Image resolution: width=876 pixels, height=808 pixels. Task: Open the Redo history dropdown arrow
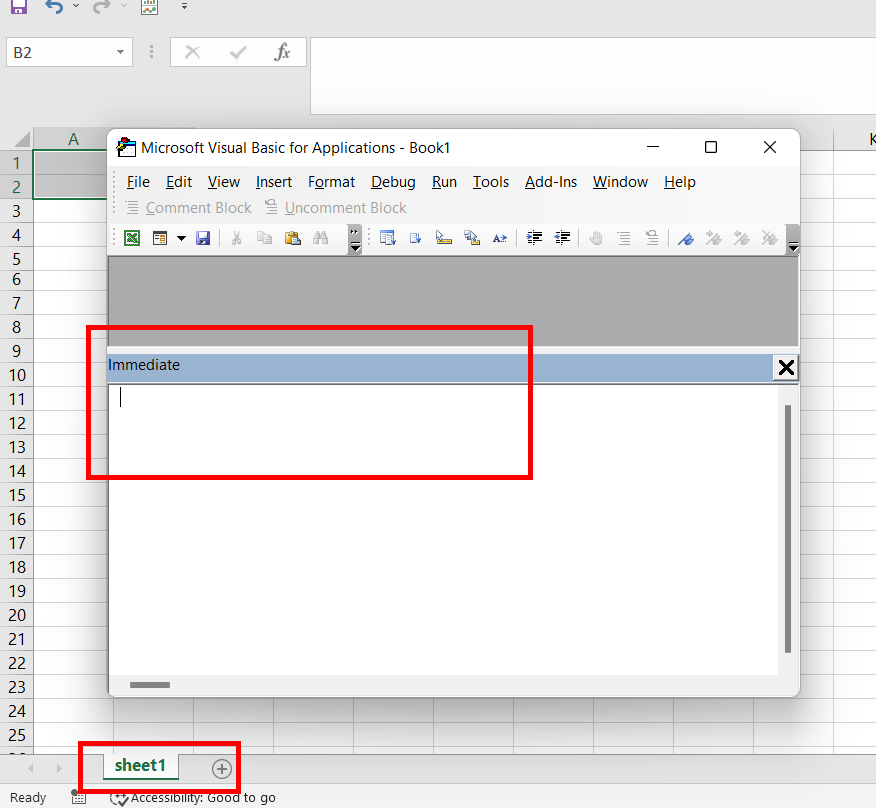[123, 6]
